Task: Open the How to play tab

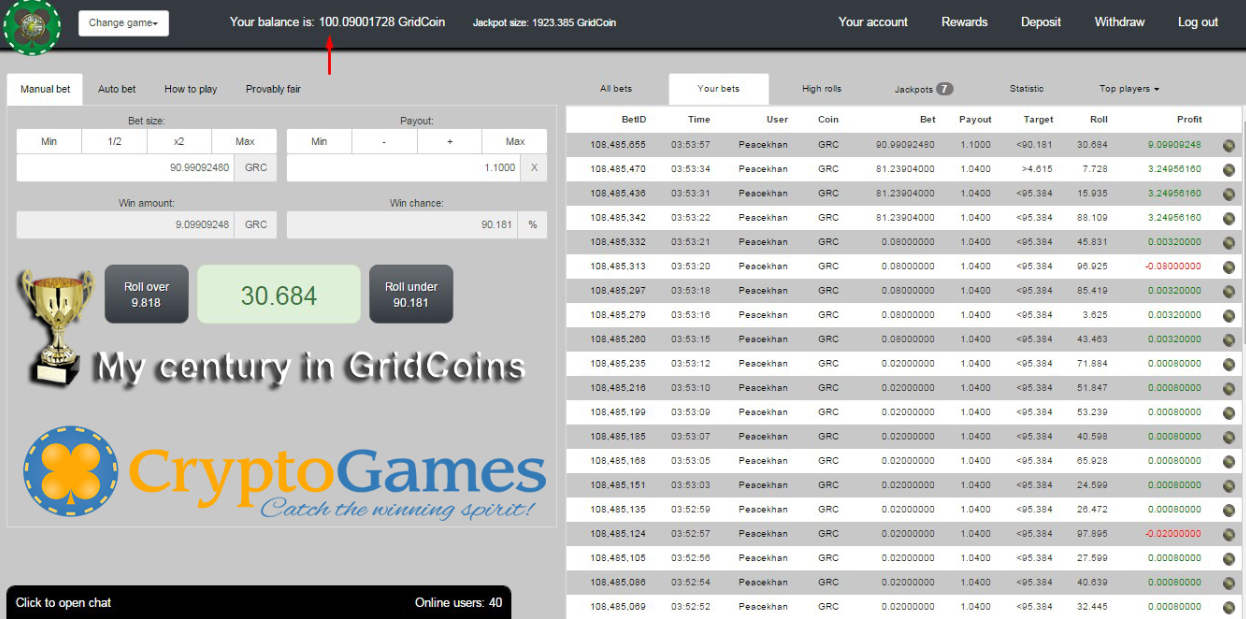Action: click(x=191, y=89)
